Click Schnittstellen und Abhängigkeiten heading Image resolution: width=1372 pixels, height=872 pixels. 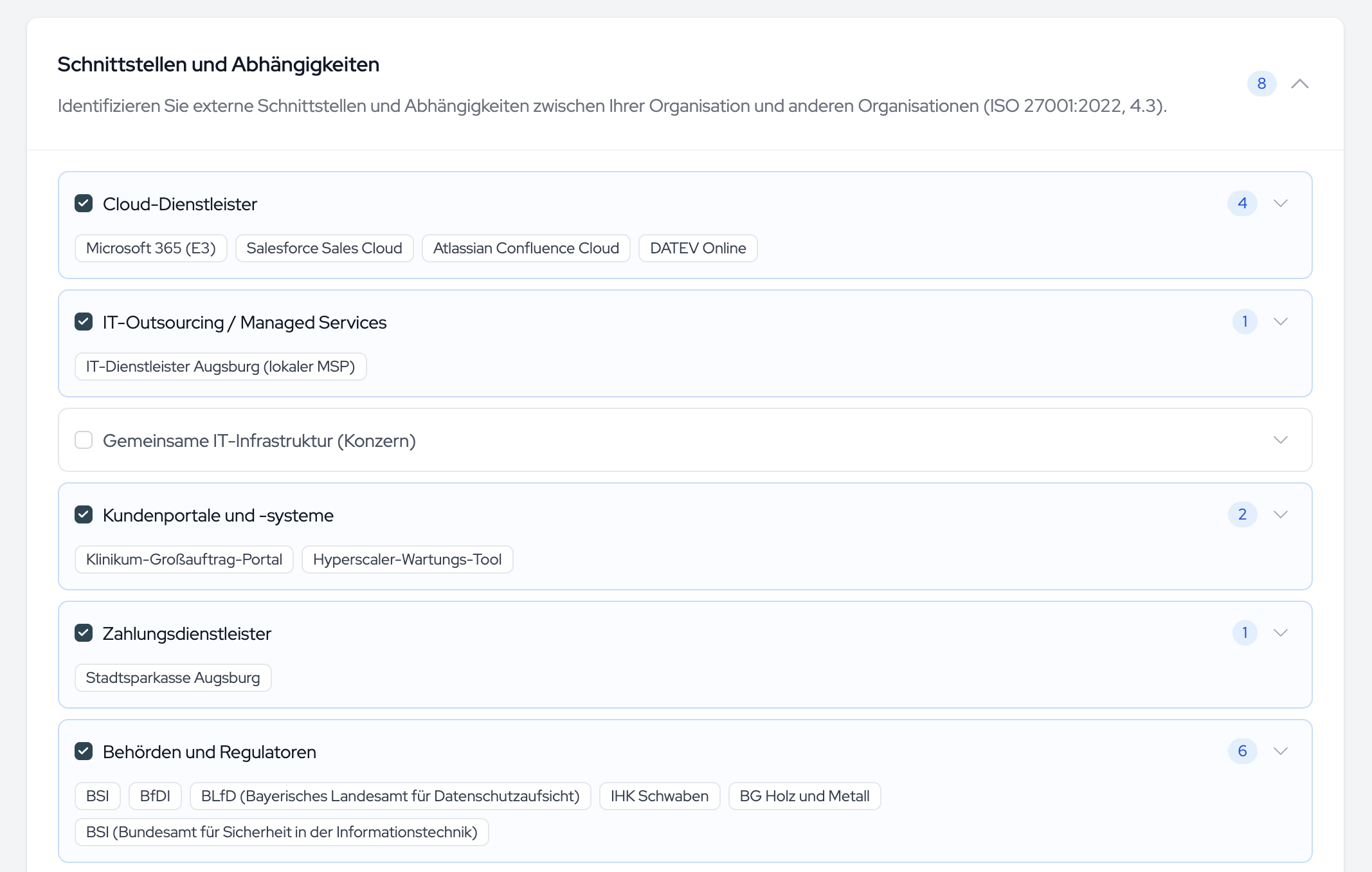click(x=219, y=64)
